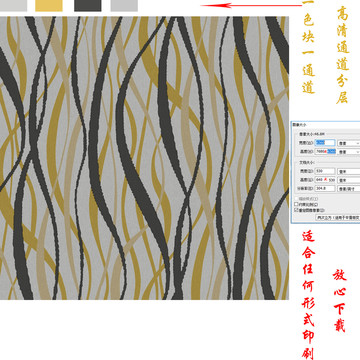Enable the 约束比例 constrain proportions checkbox
This screenshot has height=360, width=360.
(296, 204)
